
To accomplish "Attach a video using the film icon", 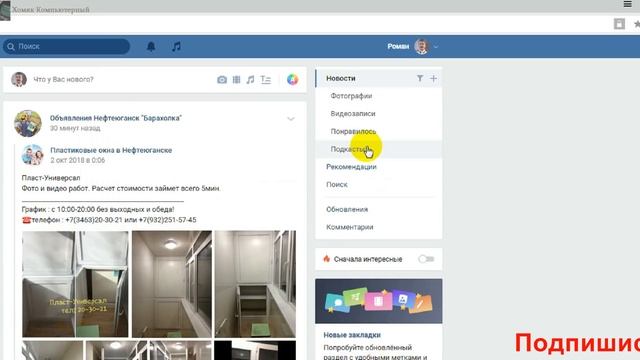I will [x=236, y=80].
